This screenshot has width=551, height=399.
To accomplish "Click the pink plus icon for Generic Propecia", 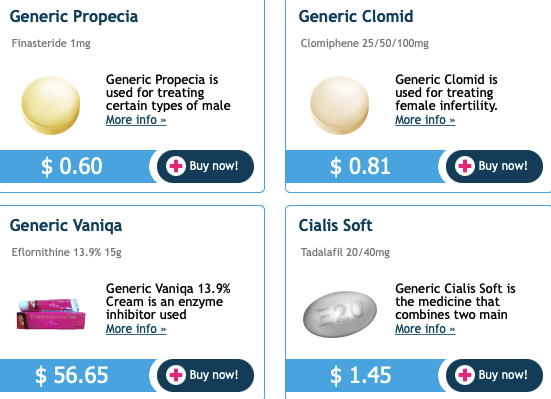I will (x=176, y=166).
